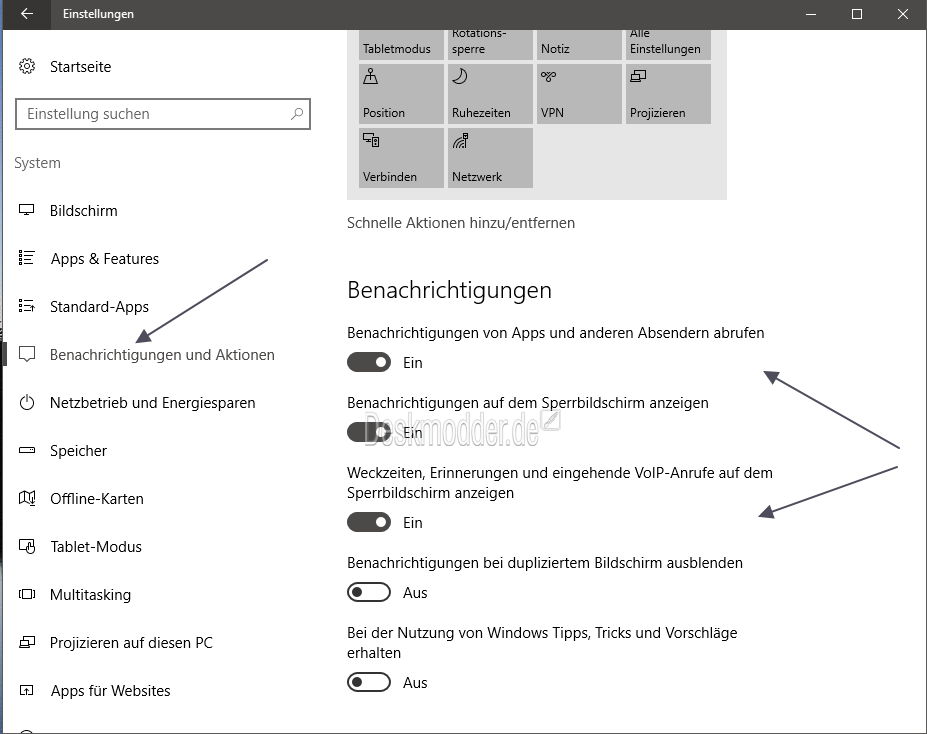Click the Projizieren quick action tile

pyautogui.click(x=667, y=93)
